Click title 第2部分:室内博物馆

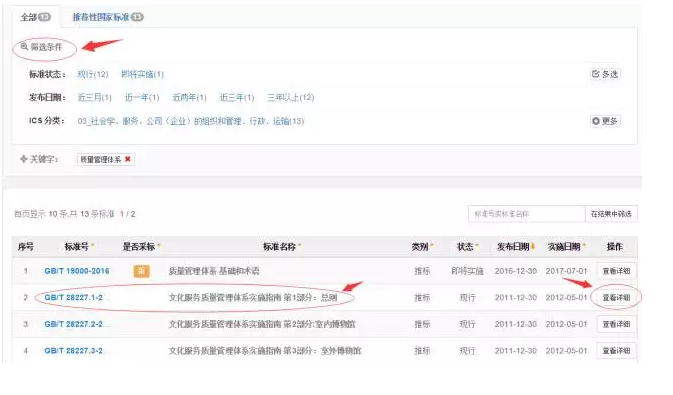[319, 324]
